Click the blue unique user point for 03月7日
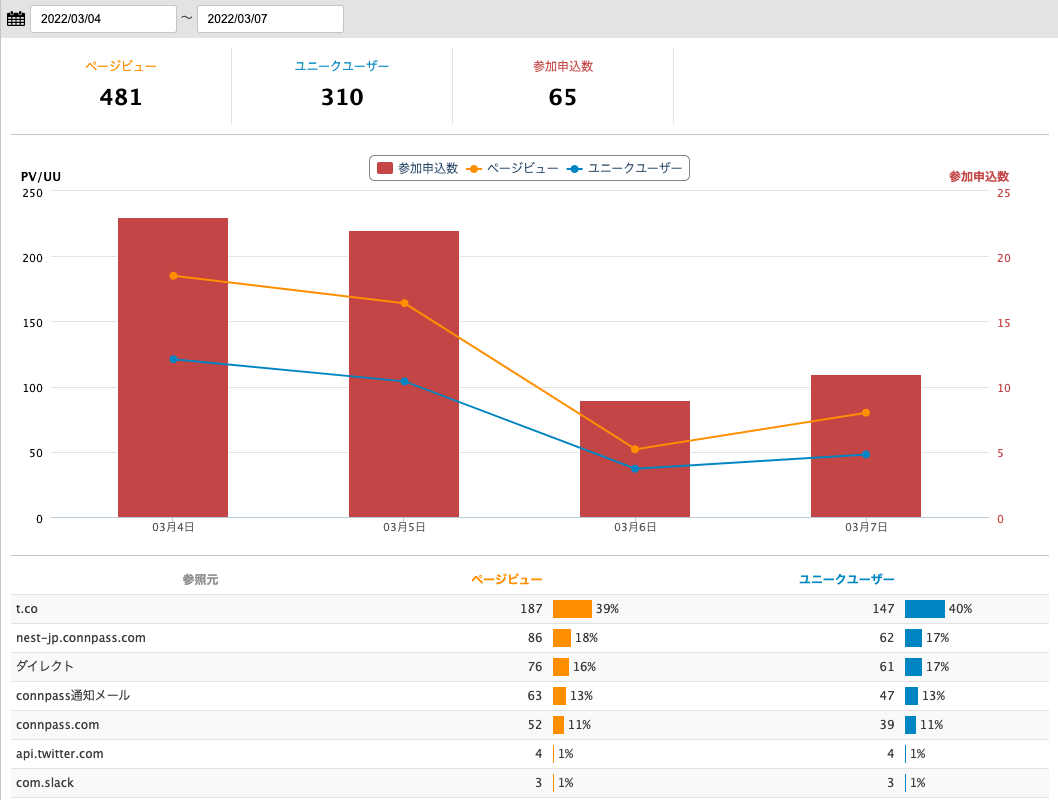 pos(866,455)
